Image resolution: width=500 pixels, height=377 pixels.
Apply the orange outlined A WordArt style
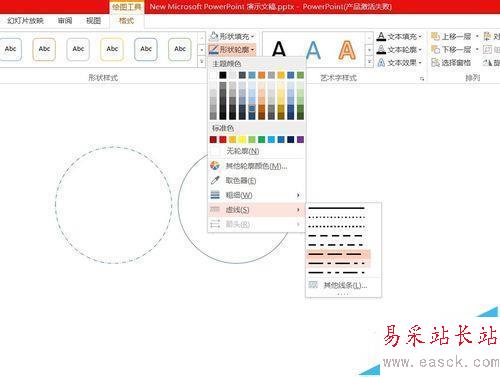[347, 50]
